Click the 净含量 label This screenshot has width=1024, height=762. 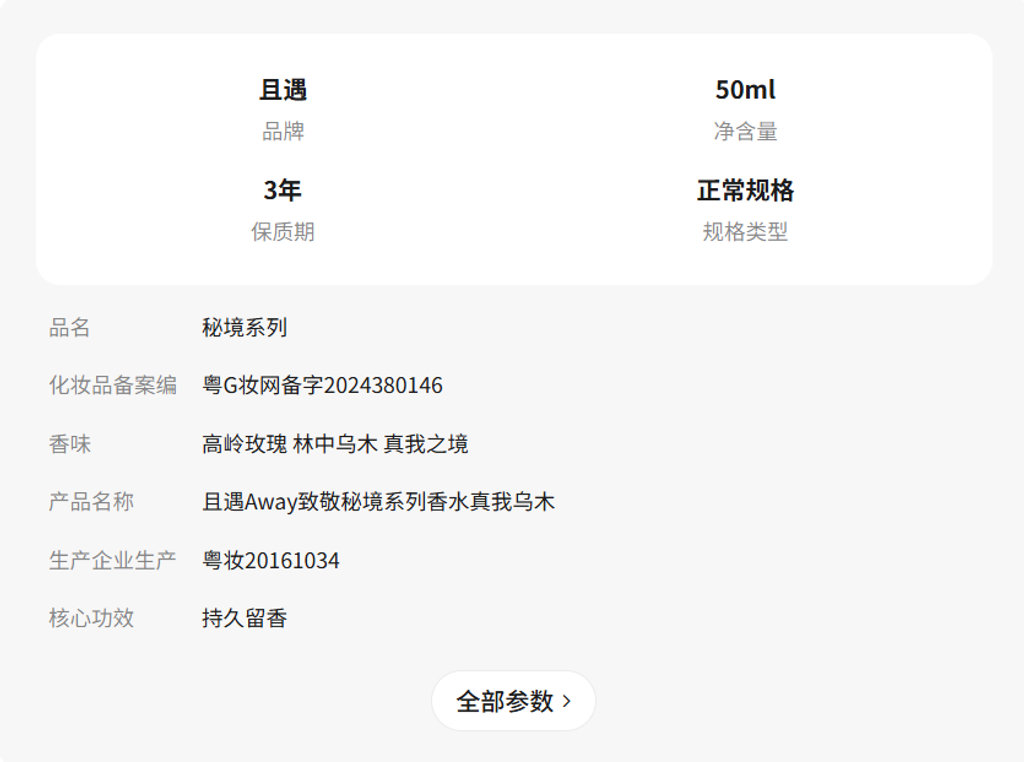click(x=745, y=131)
